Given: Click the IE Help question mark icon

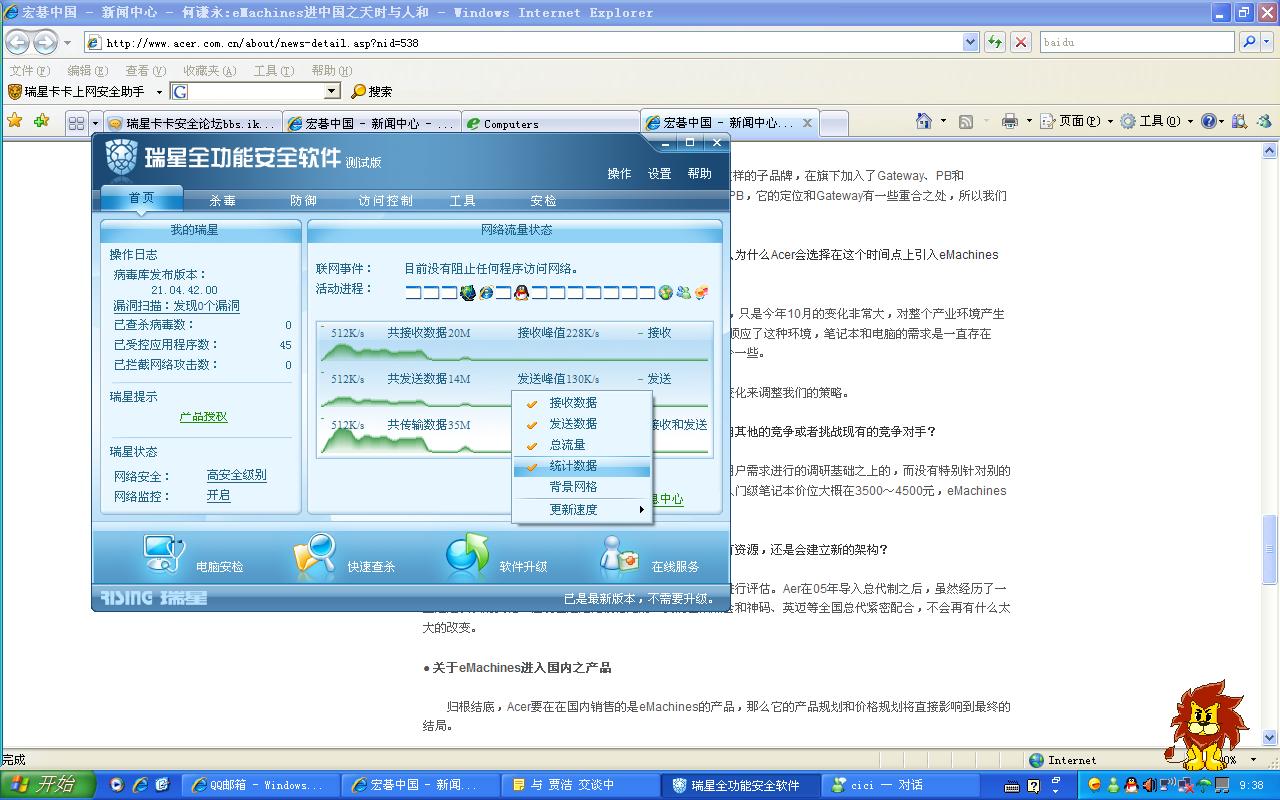Looking at the screenshot, I should point(1208,121).
